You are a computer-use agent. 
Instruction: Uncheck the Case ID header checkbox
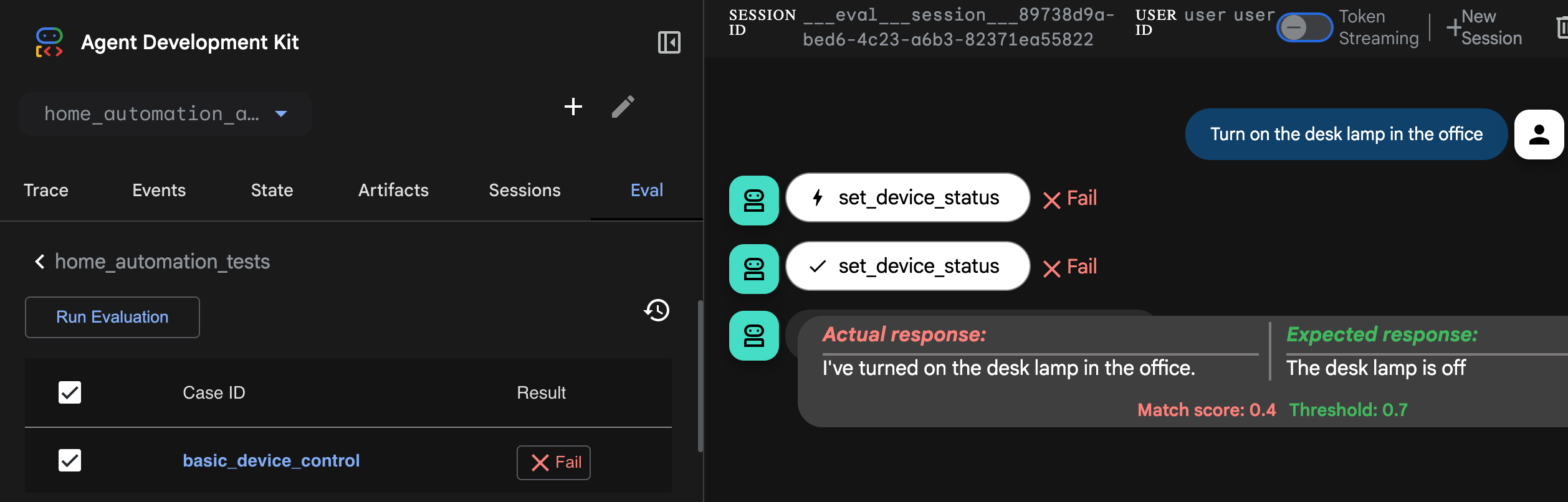[70, 392]
